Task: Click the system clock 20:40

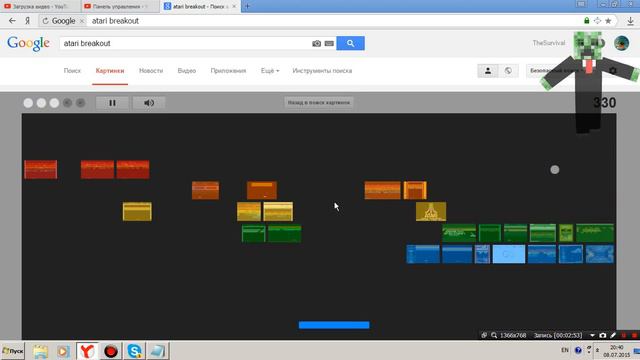Action: click(617, 347)
